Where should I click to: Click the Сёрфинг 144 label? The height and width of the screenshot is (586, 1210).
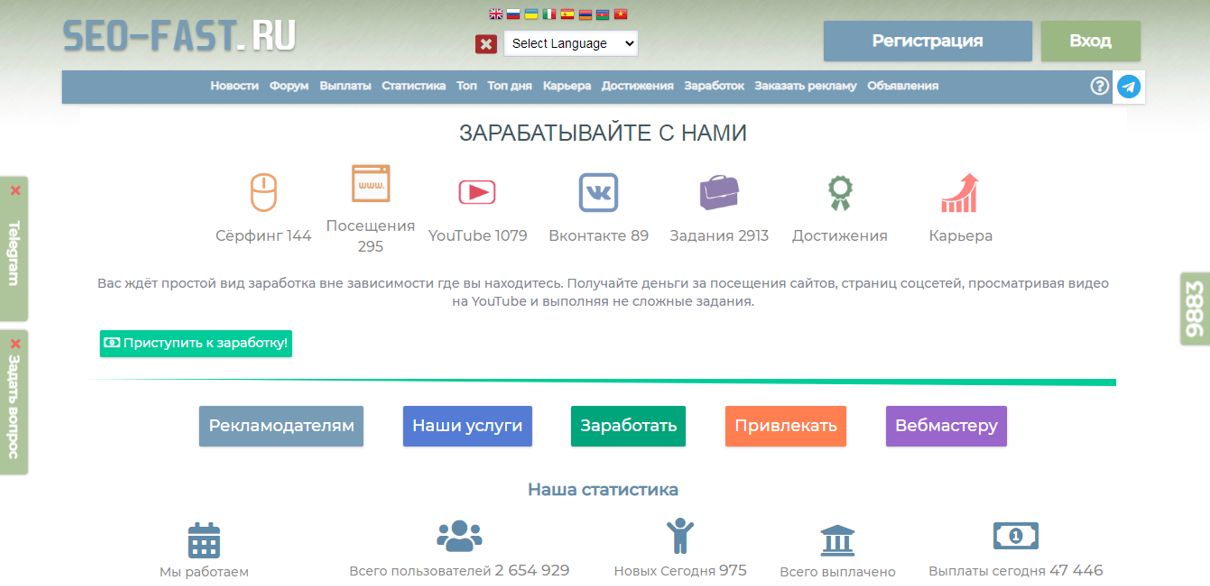(263, 236)
